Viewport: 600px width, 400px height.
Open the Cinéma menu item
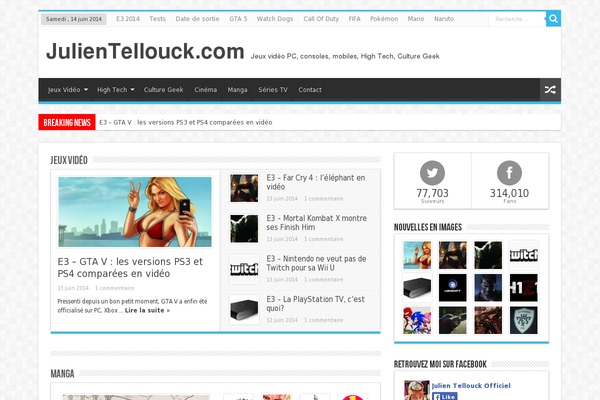[205, 90]
